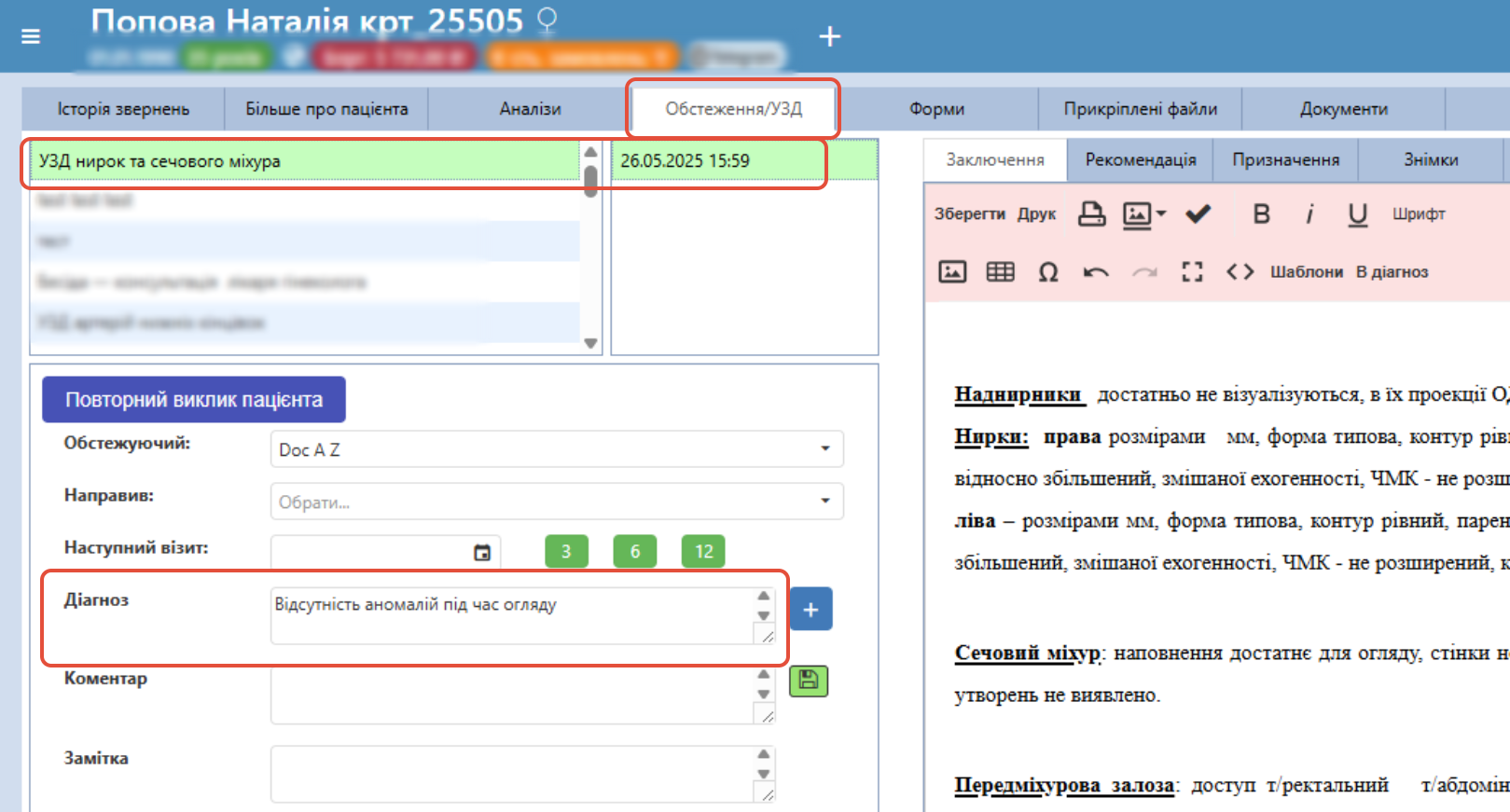Image resolution: width=1510 pixels, height=812 pixels.
Task: Click the plus icon in header
Action: pos(829,36)
